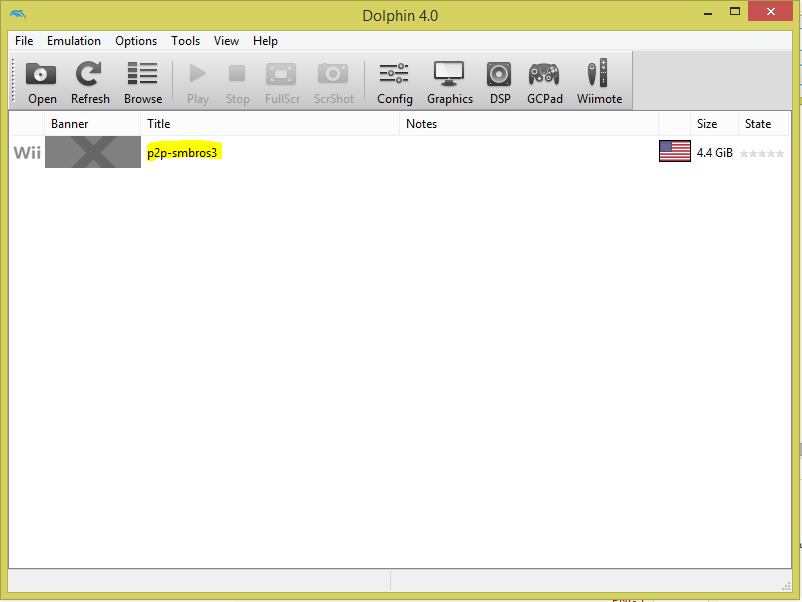Viewport: 802px width, 602px height.
Task: Open the View menu
Action: click(x=226, y=41)
